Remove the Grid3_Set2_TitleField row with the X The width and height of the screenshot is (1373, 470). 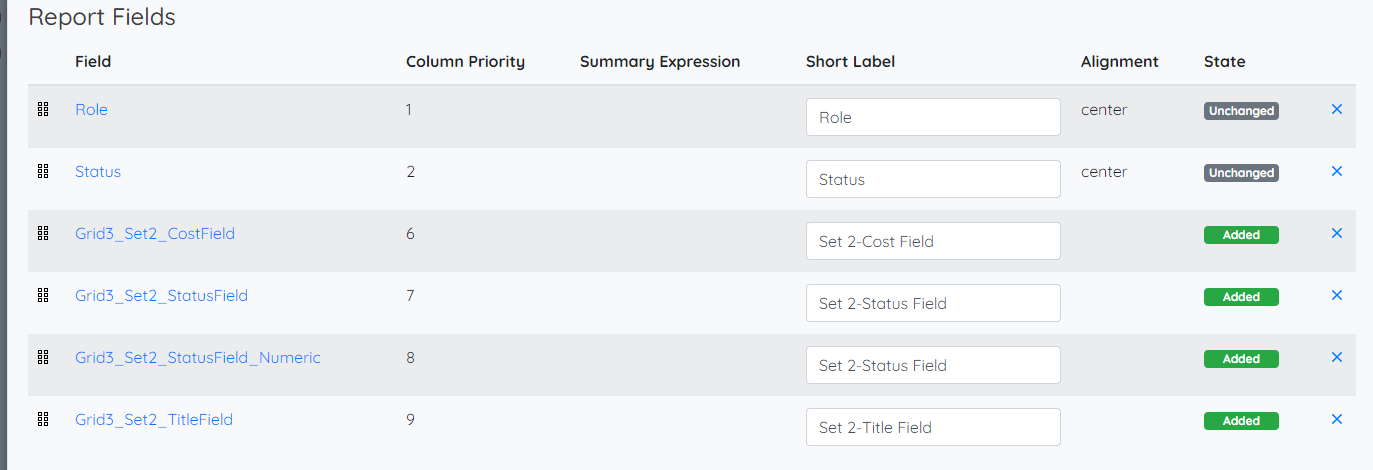click(1337, 419)
